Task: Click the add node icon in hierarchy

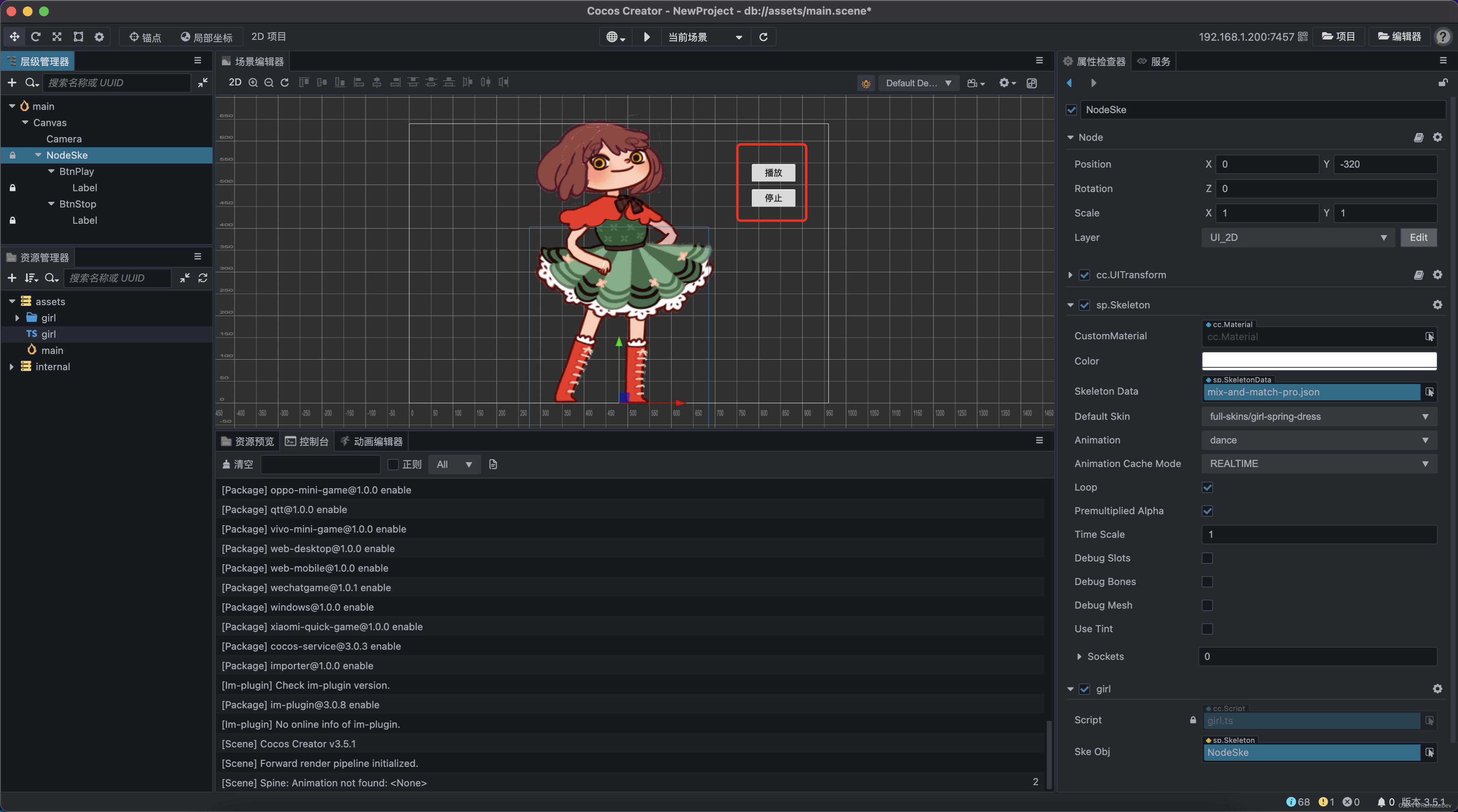Action: tap(11, 82)
